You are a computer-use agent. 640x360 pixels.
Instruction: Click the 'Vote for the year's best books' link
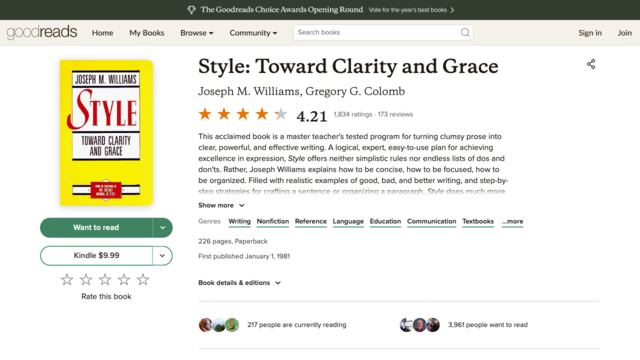click(407, 10)
